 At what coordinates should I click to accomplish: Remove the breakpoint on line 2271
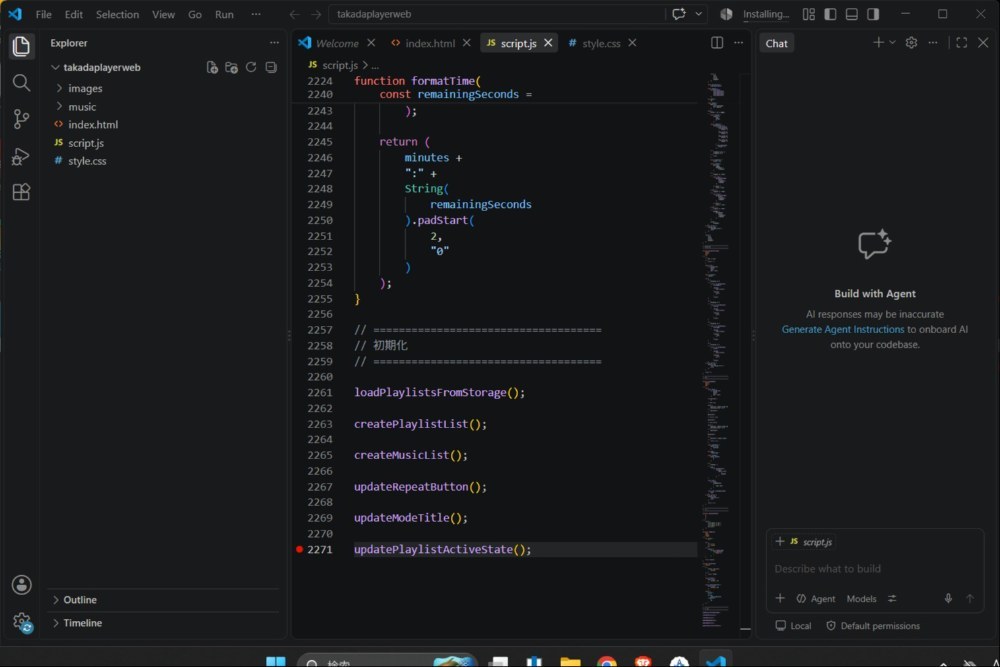point(299,549)
